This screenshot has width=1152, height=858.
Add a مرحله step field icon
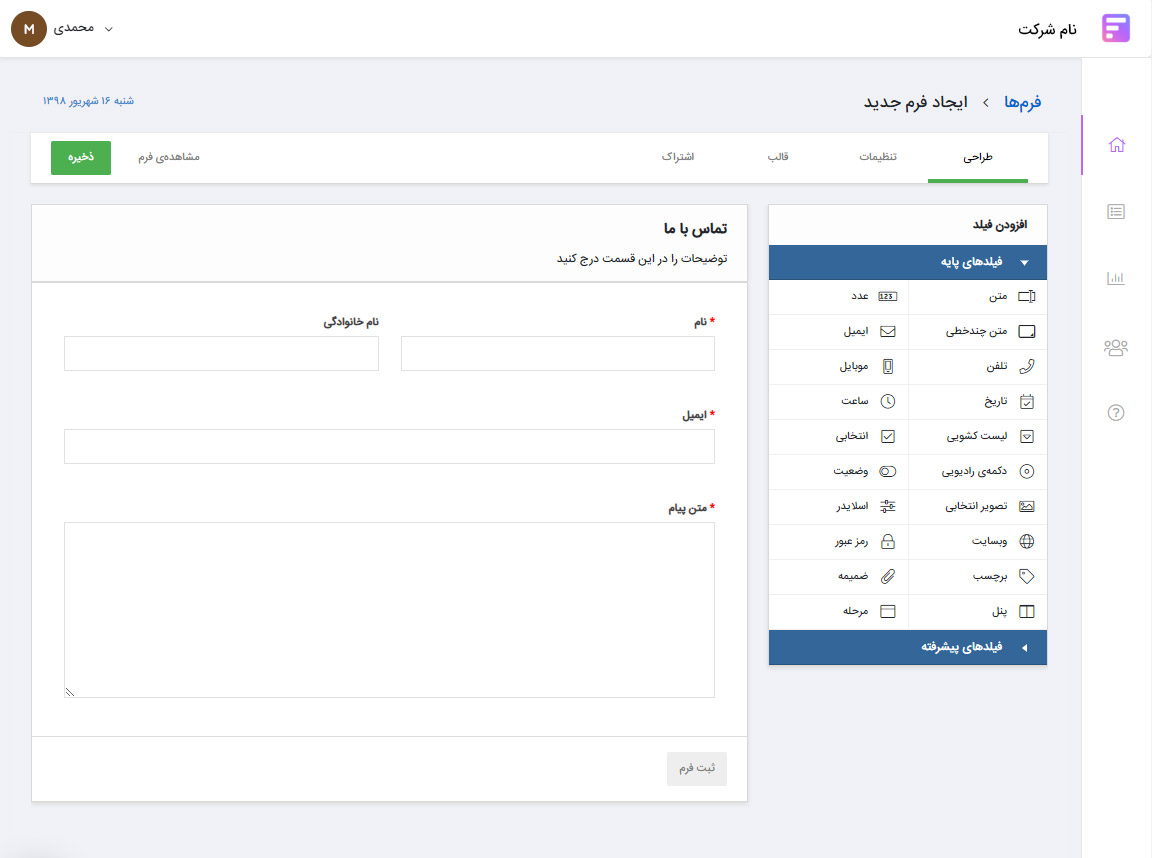pos(888,611)
